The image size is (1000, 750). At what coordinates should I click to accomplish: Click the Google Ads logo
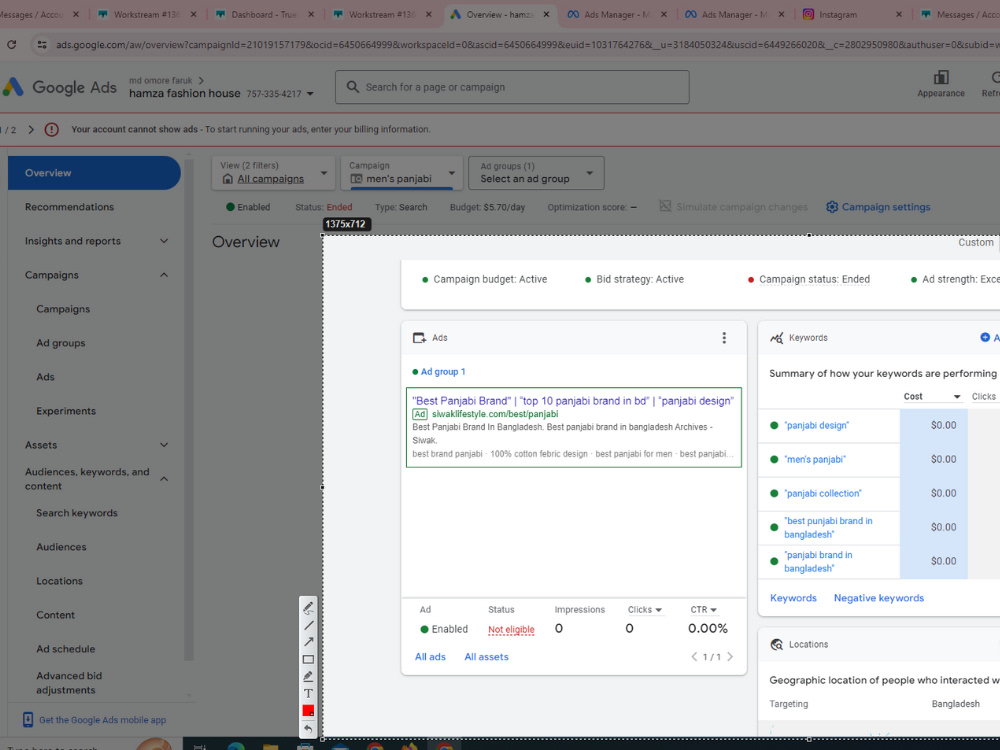click(x=59, y=87)
